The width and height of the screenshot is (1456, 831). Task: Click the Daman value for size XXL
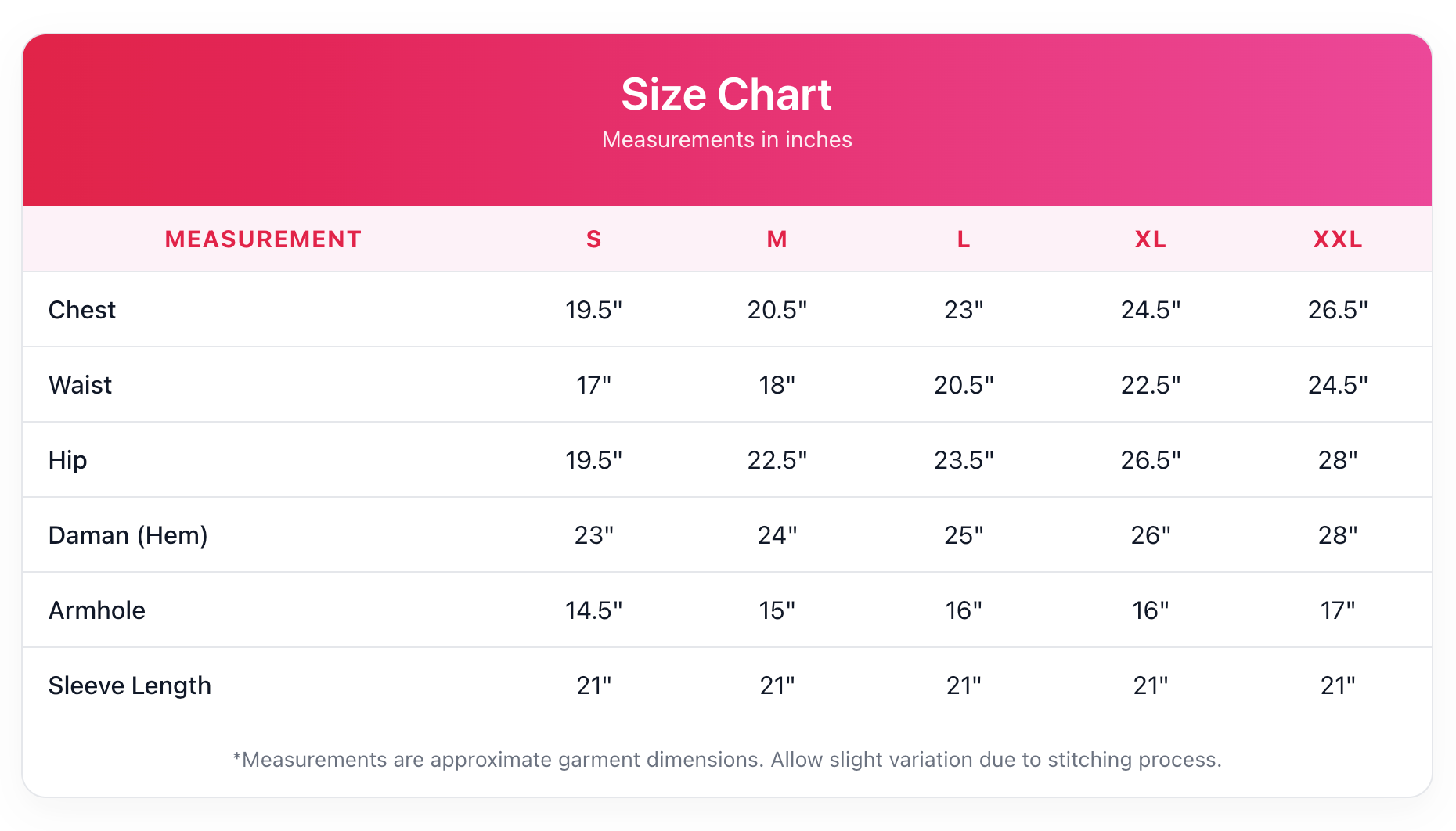click(1338, 535)
